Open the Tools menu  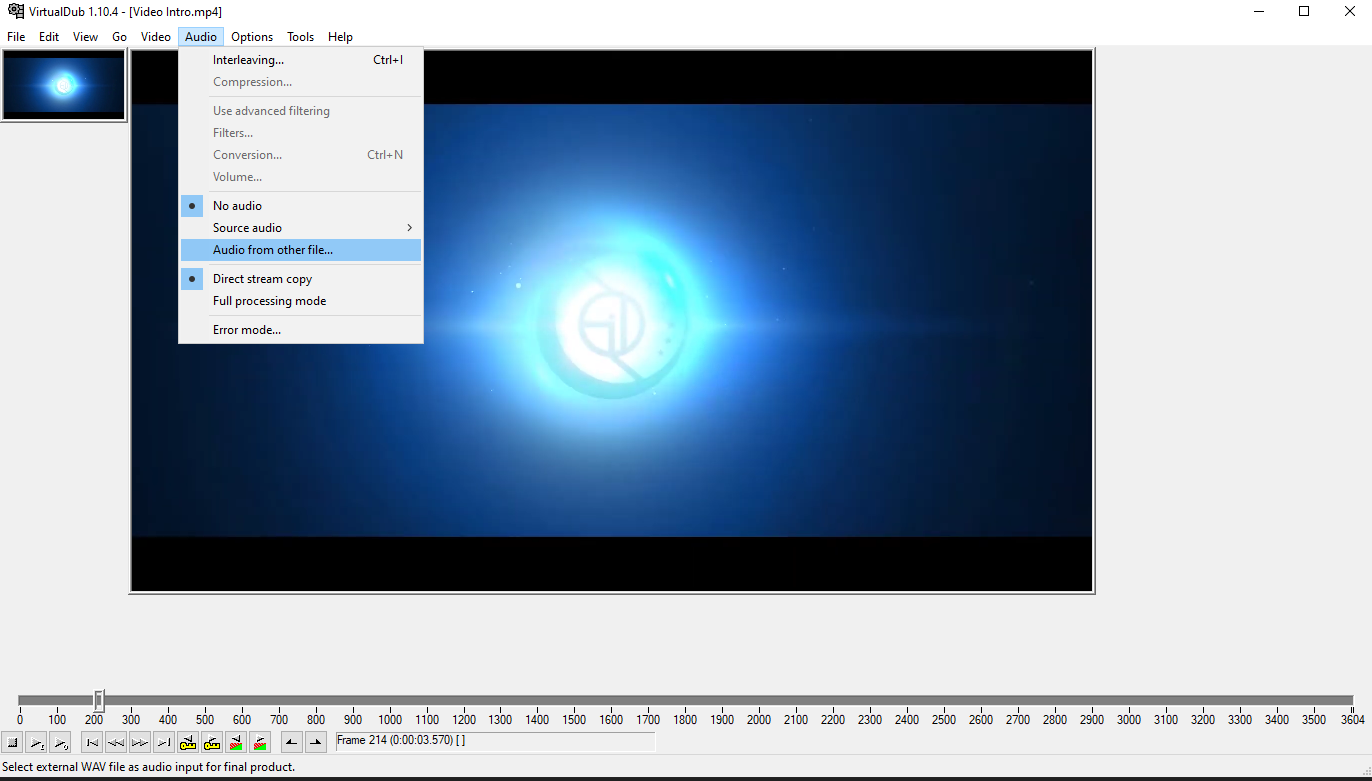pyautogui.click(x=300, y=36)
